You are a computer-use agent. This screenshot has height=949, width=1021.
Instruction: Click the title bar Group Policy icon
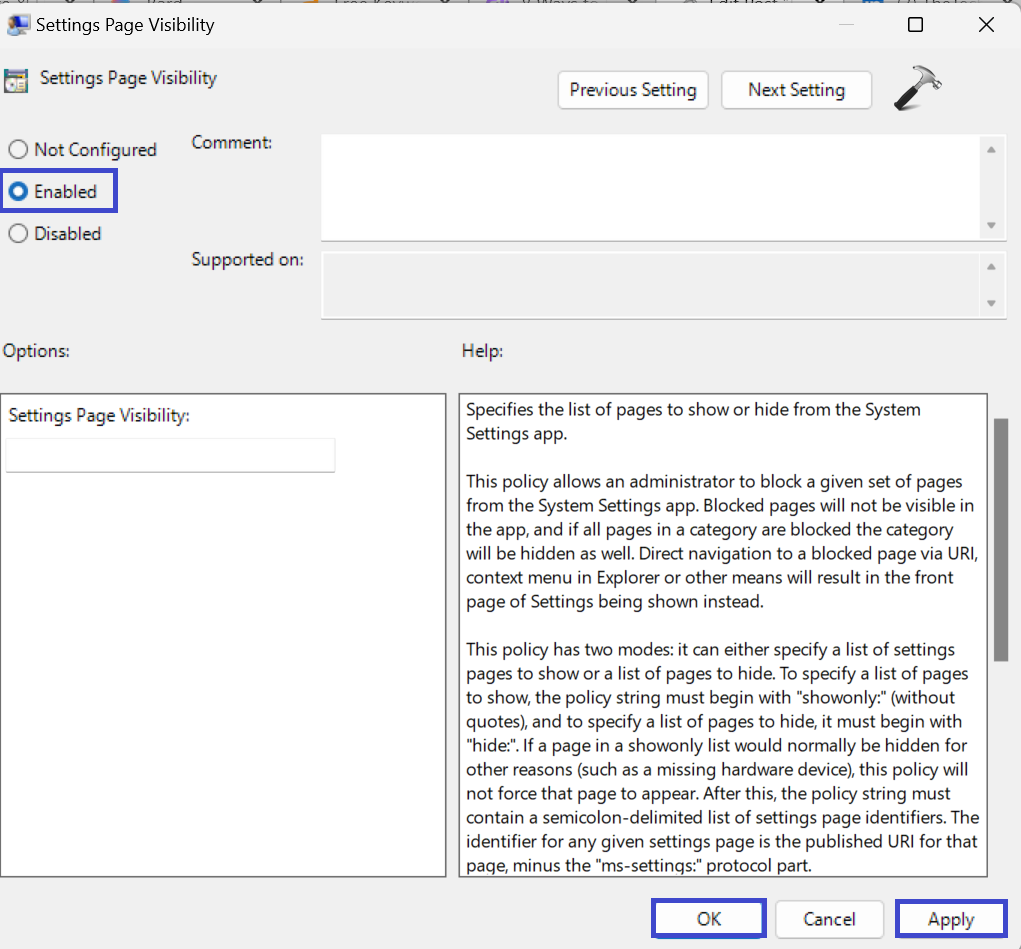coord(17,25)
